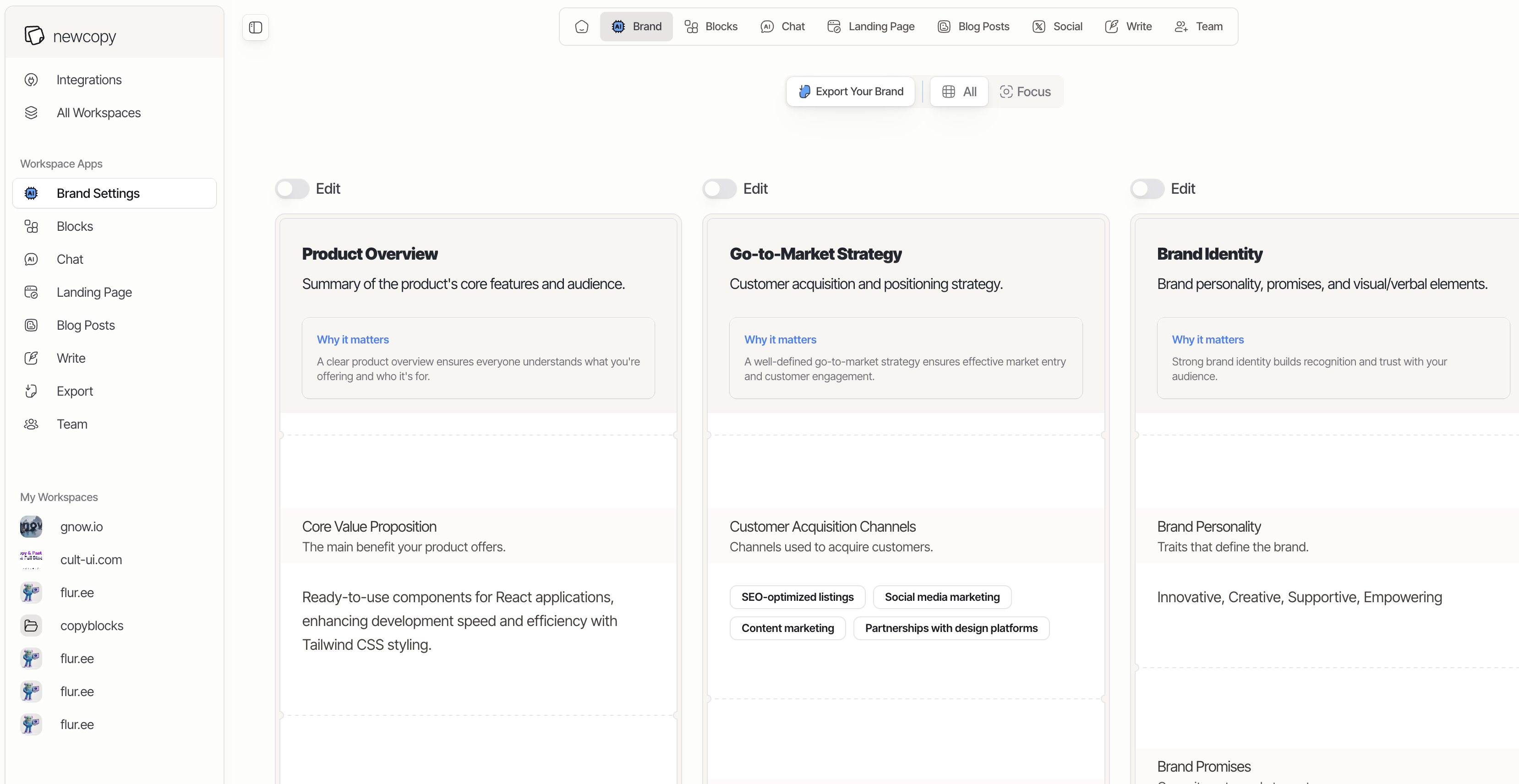The image size is (1519, 784).
Task: Click the newcopy logo icon
Action: pos(34,35)
